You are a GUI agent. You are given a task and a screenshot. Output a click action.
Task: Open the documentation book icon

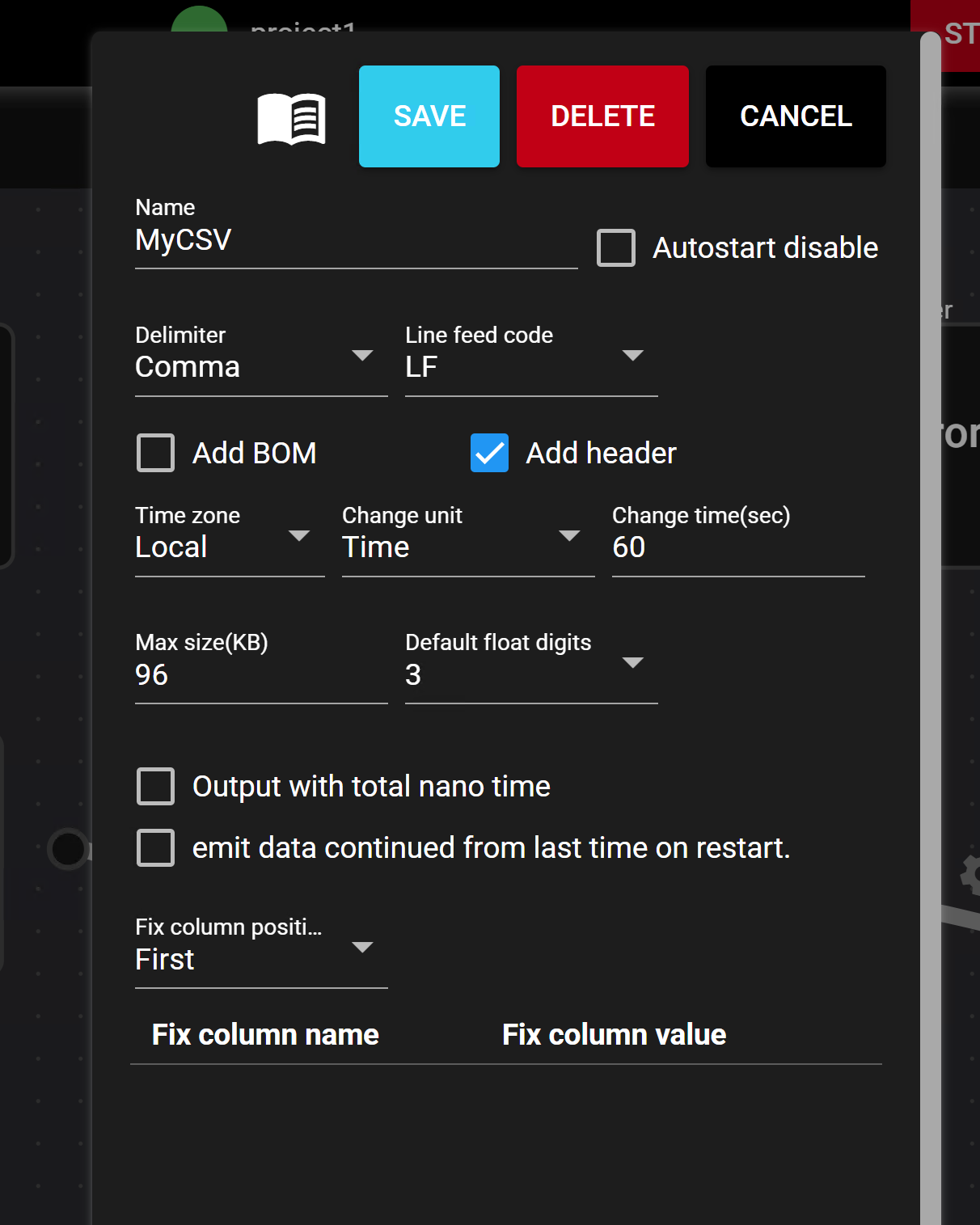[x=291, y=118]
